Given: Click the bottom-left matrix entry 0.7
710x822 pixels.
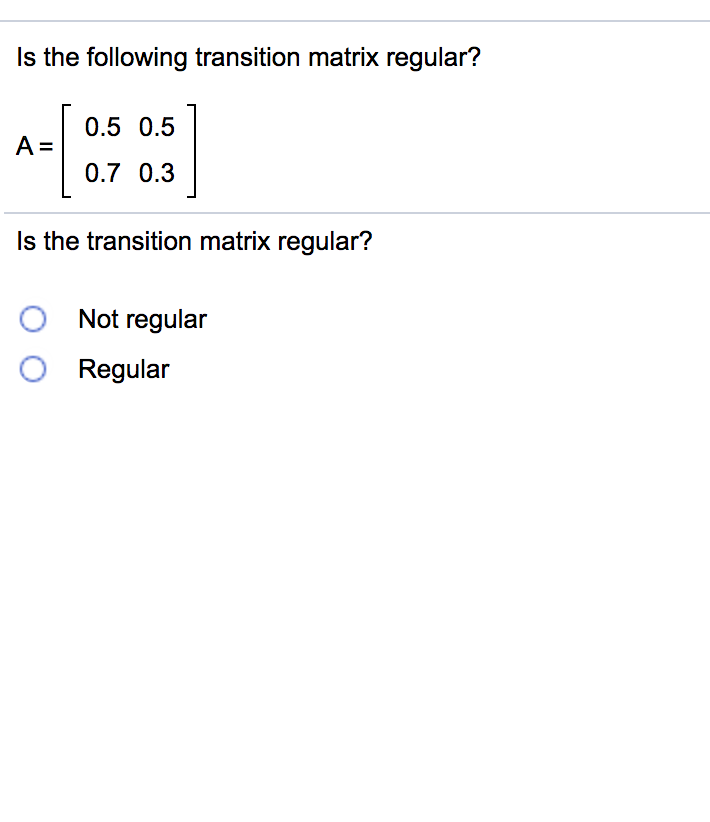Looking at the screenshot, I should (102, 173).
